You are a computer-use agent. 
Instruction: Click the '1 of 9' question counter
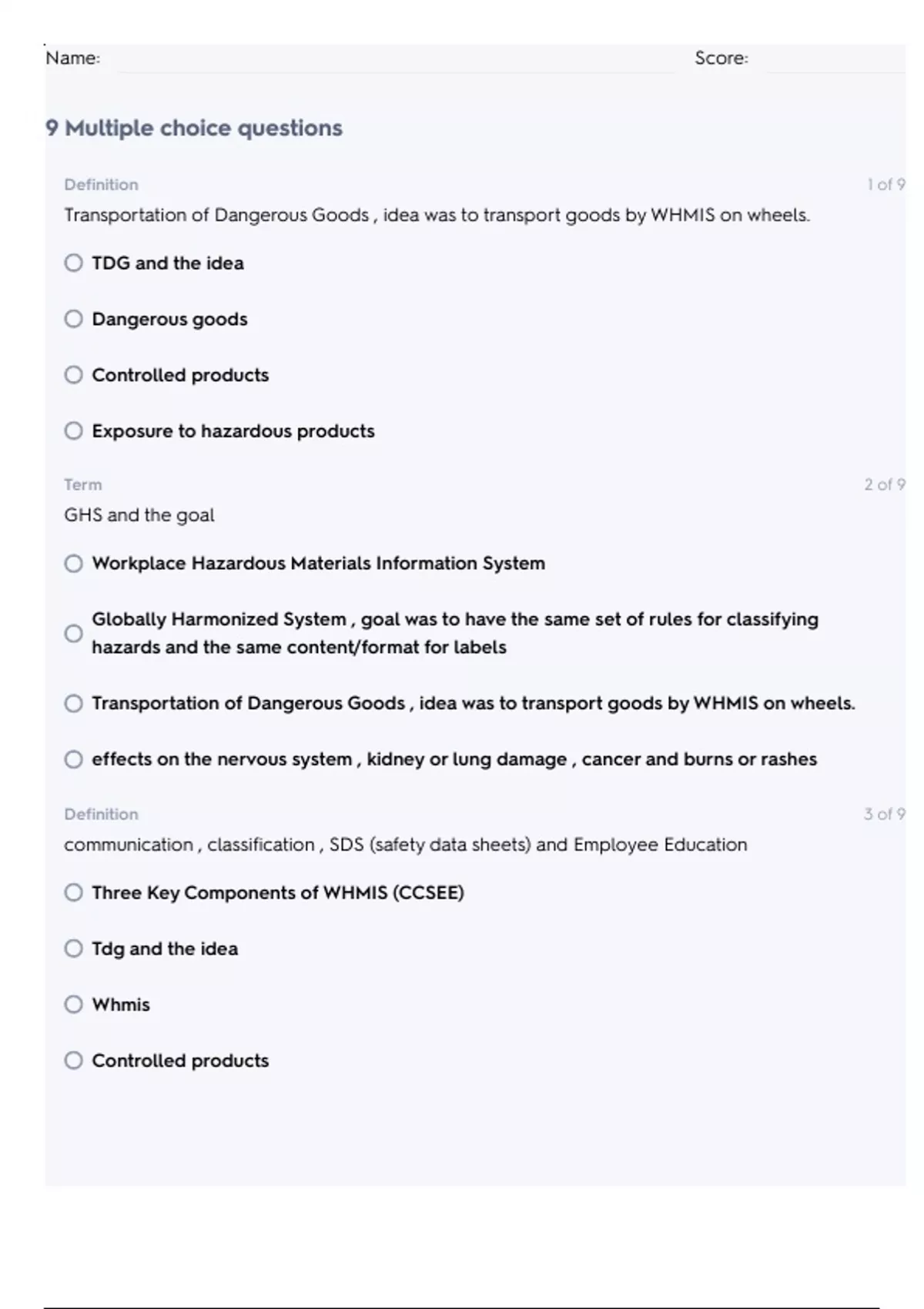tap(885, 185)
